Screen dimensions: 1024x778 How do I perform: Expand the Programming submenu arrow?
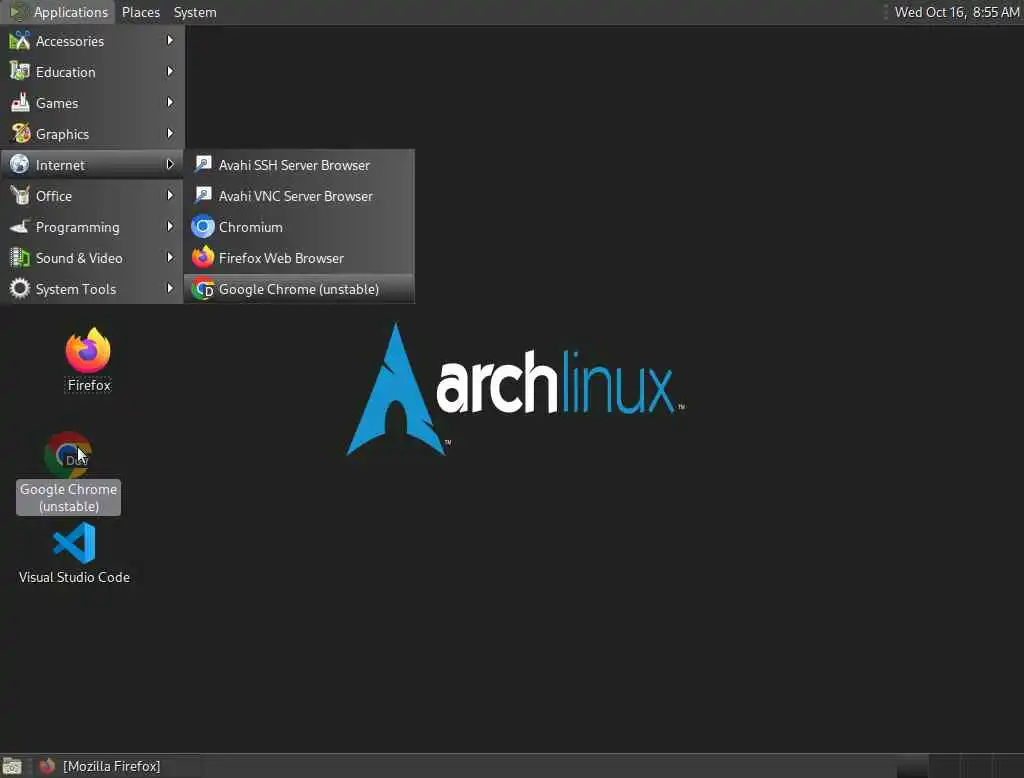click(x=170, y=227)
